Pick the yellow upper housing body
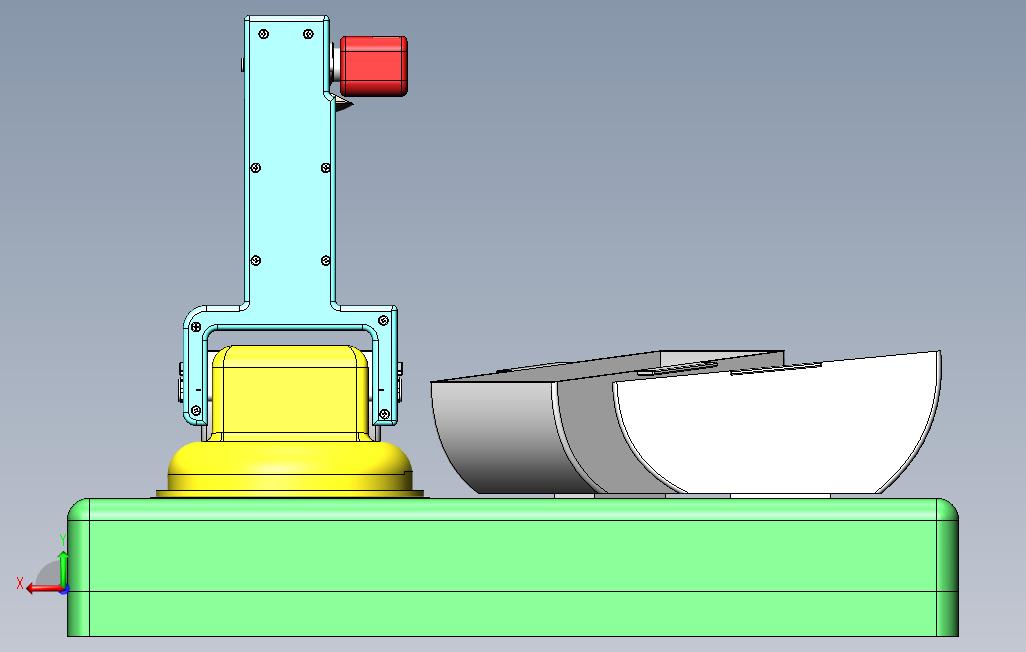The width and height of the screenshot is (1026, 652). 289,393
